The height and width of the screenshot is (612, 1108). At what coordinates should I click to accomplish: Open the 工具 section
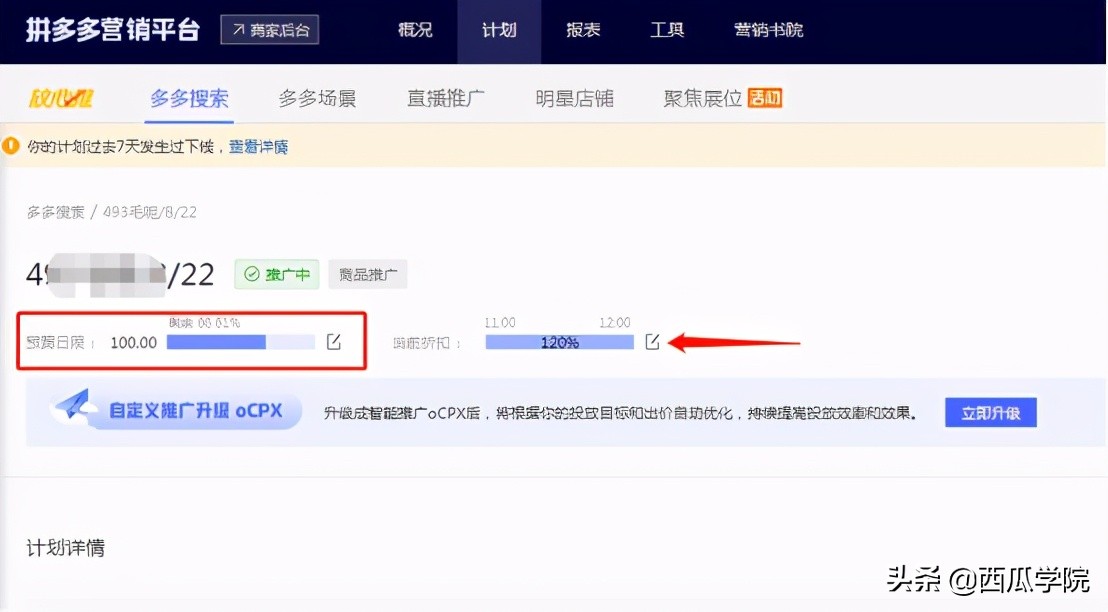tap(666, 30)
